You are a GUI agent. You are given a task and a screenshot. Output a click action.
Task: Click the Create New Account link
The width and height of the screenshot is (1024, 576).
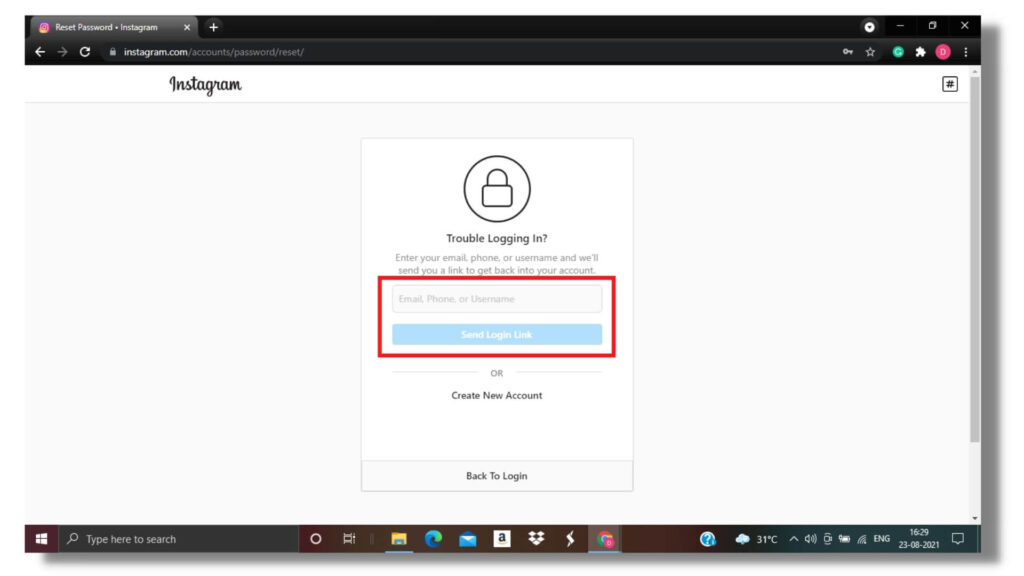click(x=496, y=395)
